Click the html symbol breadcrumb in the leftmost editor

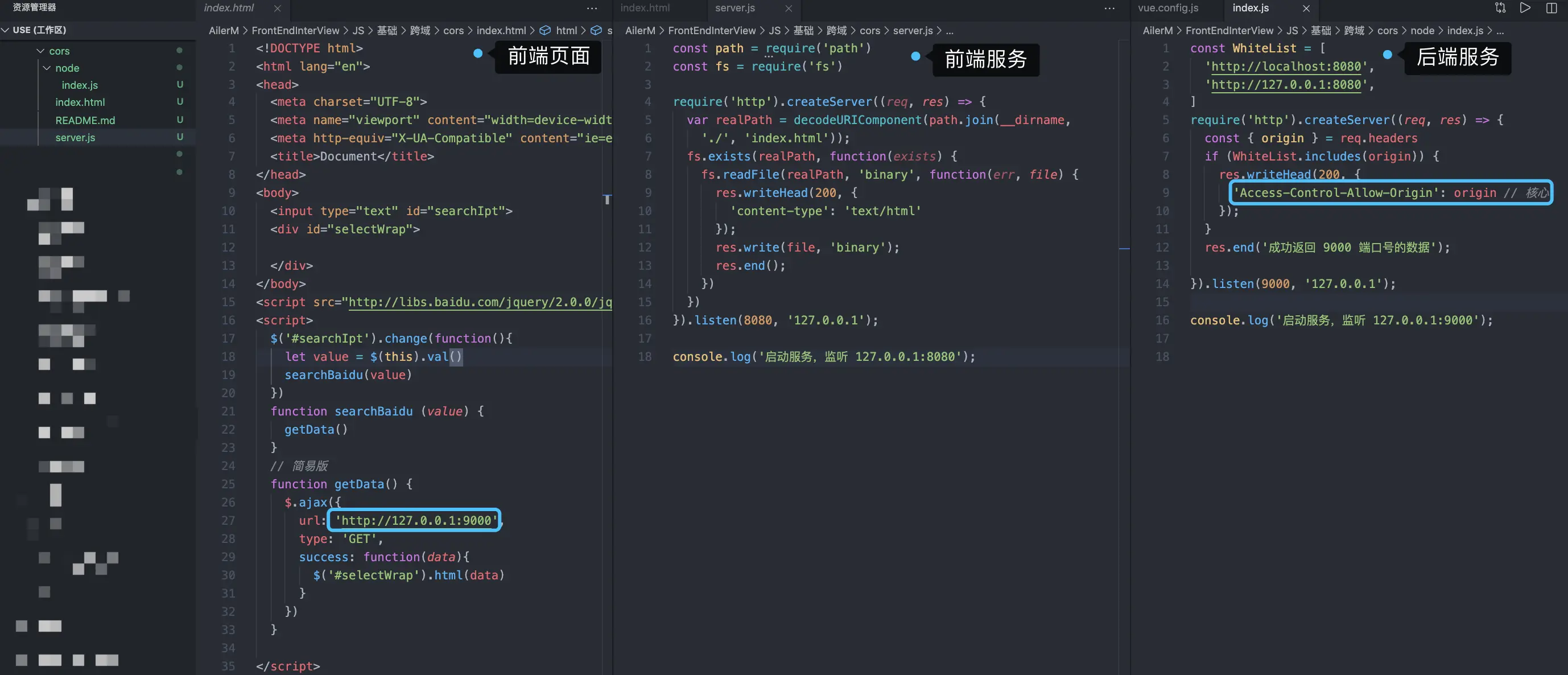[566, 30]
